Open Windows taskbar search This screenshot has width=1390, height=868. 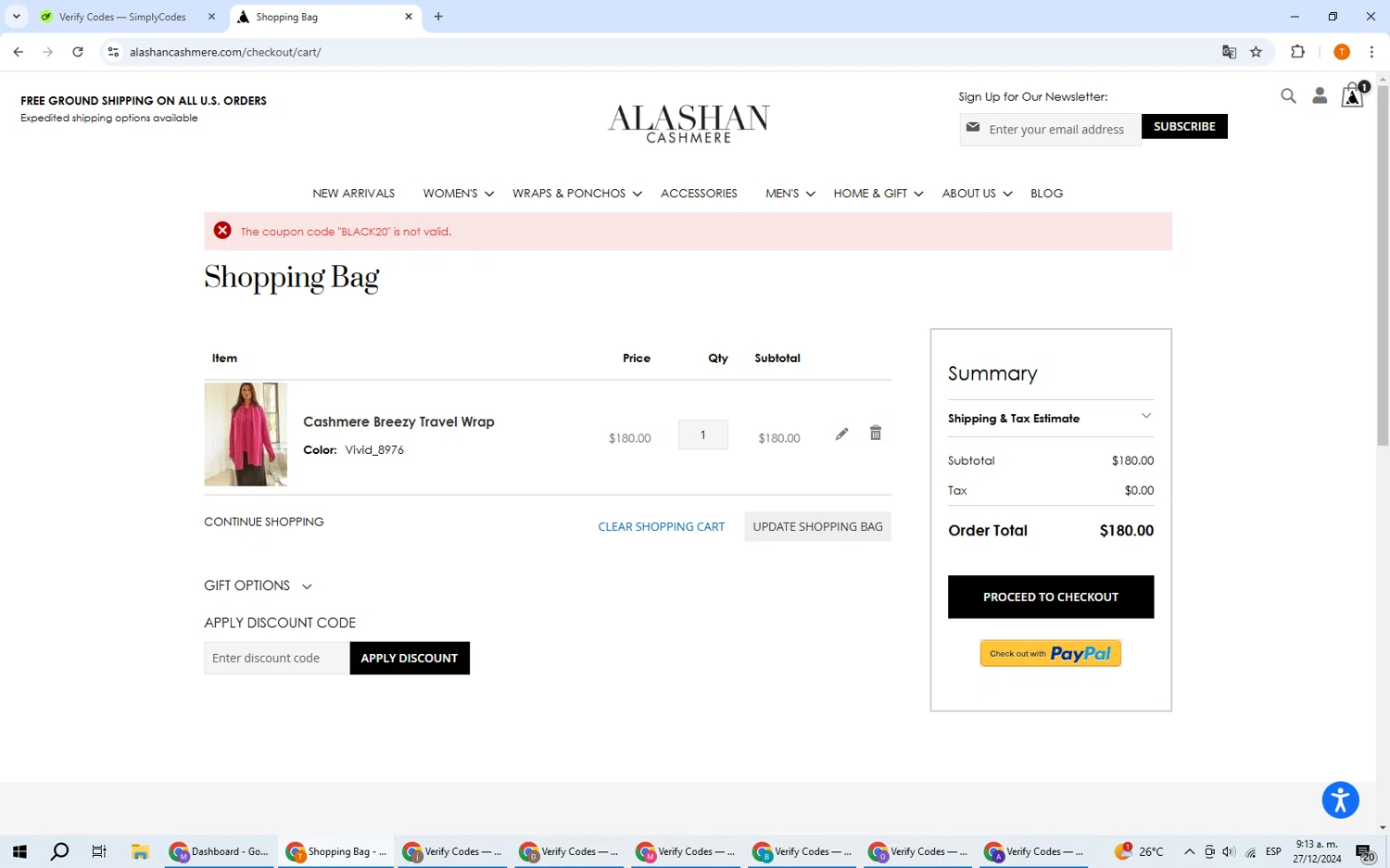point(59,851)
